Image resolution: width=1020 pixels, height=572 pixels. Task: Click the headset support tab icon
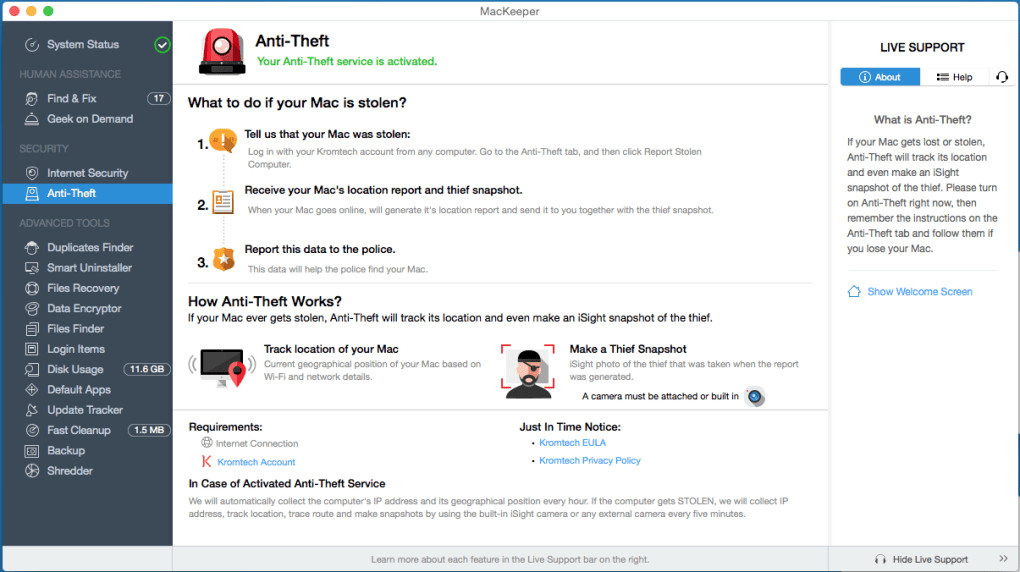point(1002,77)
